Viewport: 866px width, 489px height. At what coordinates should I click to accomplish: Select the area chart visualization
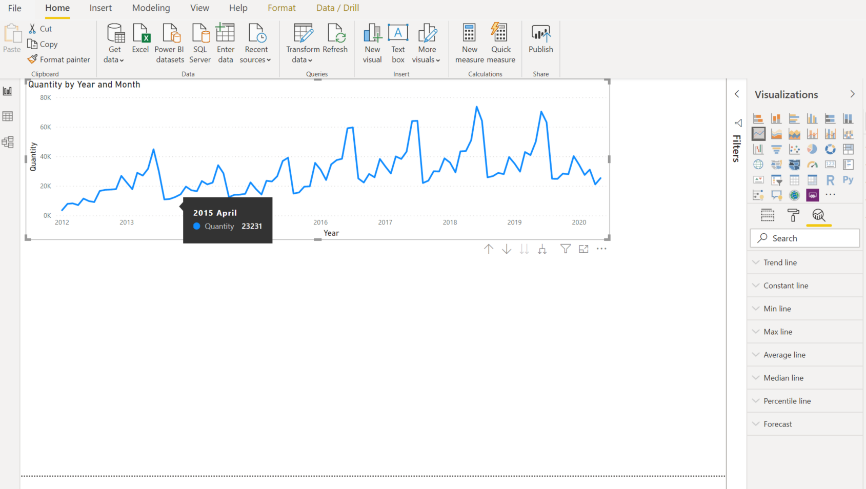point(776,134)
